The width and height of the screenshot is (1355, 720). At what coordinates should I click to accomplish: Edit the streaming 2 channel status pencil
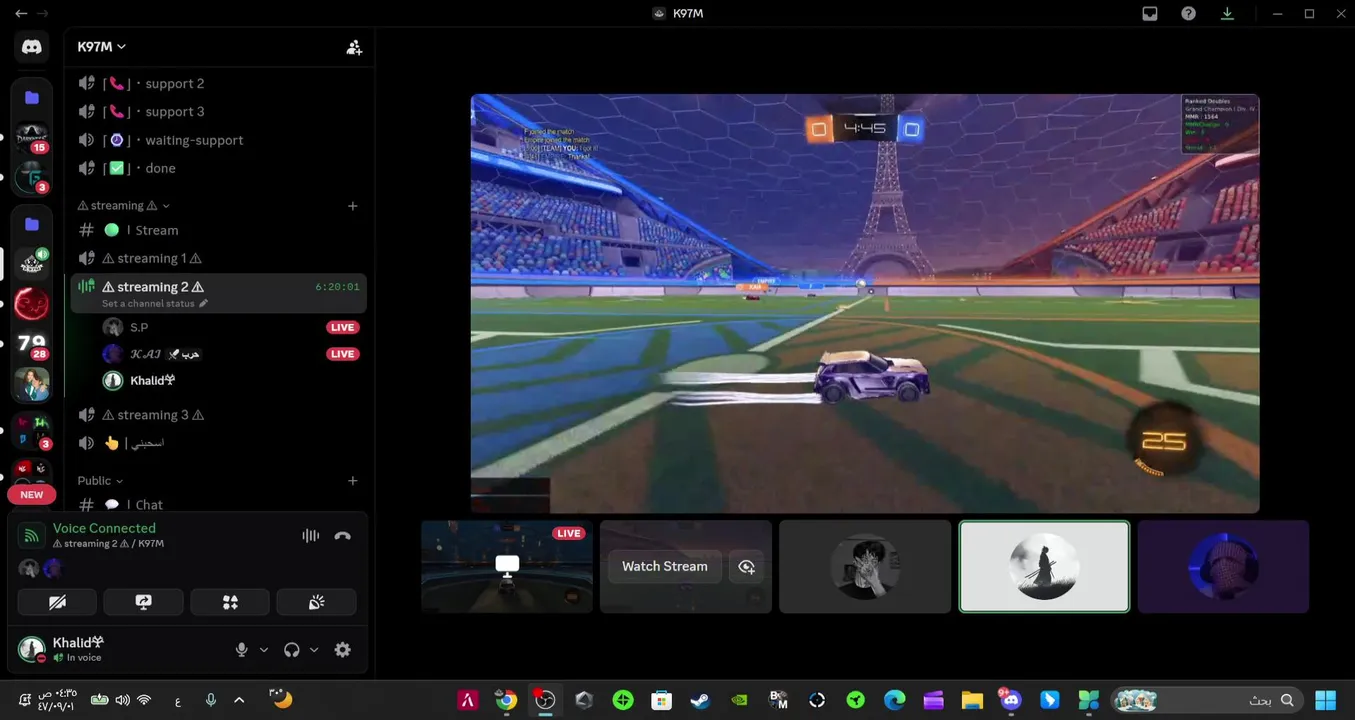pos(204,303)
